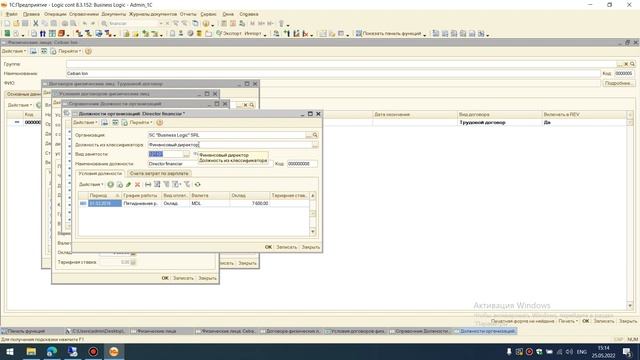Click the Период column header
The width and height of the screenshot is (640, 360).
[104, 196]
